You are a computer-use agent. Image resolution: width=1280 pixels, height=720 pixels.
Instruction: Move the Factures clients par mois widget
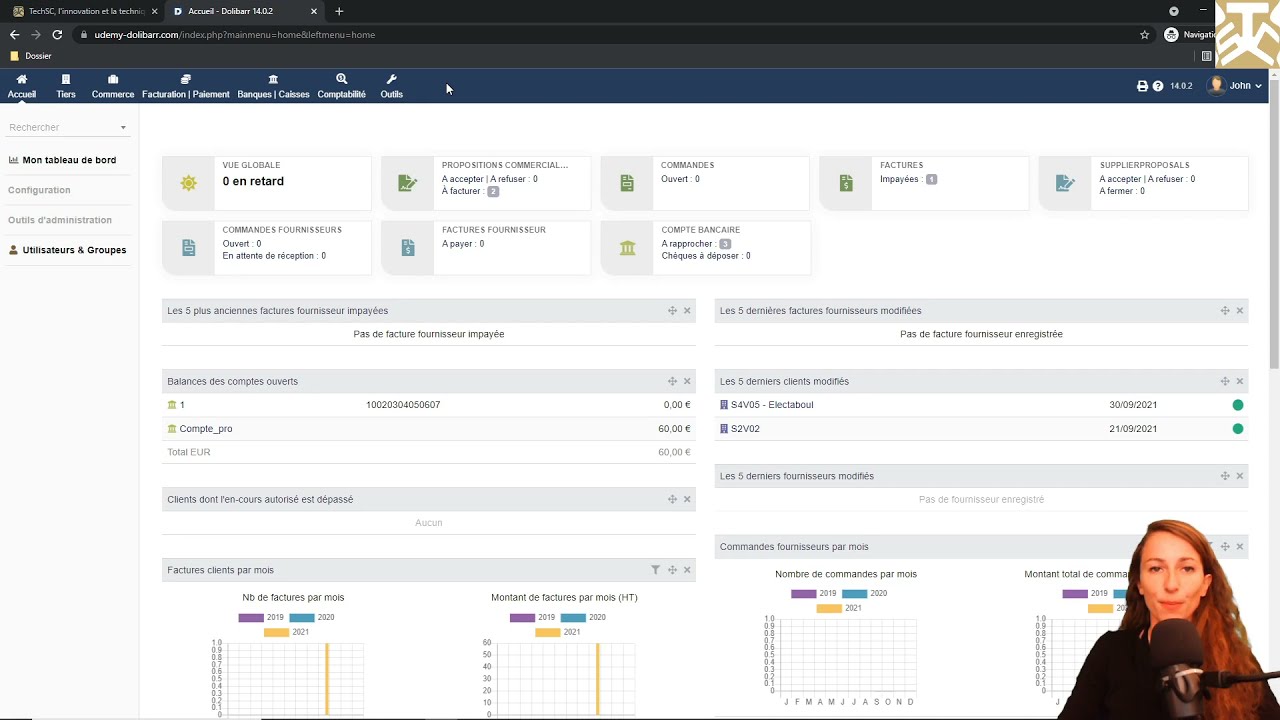click(x=672, y=570)
